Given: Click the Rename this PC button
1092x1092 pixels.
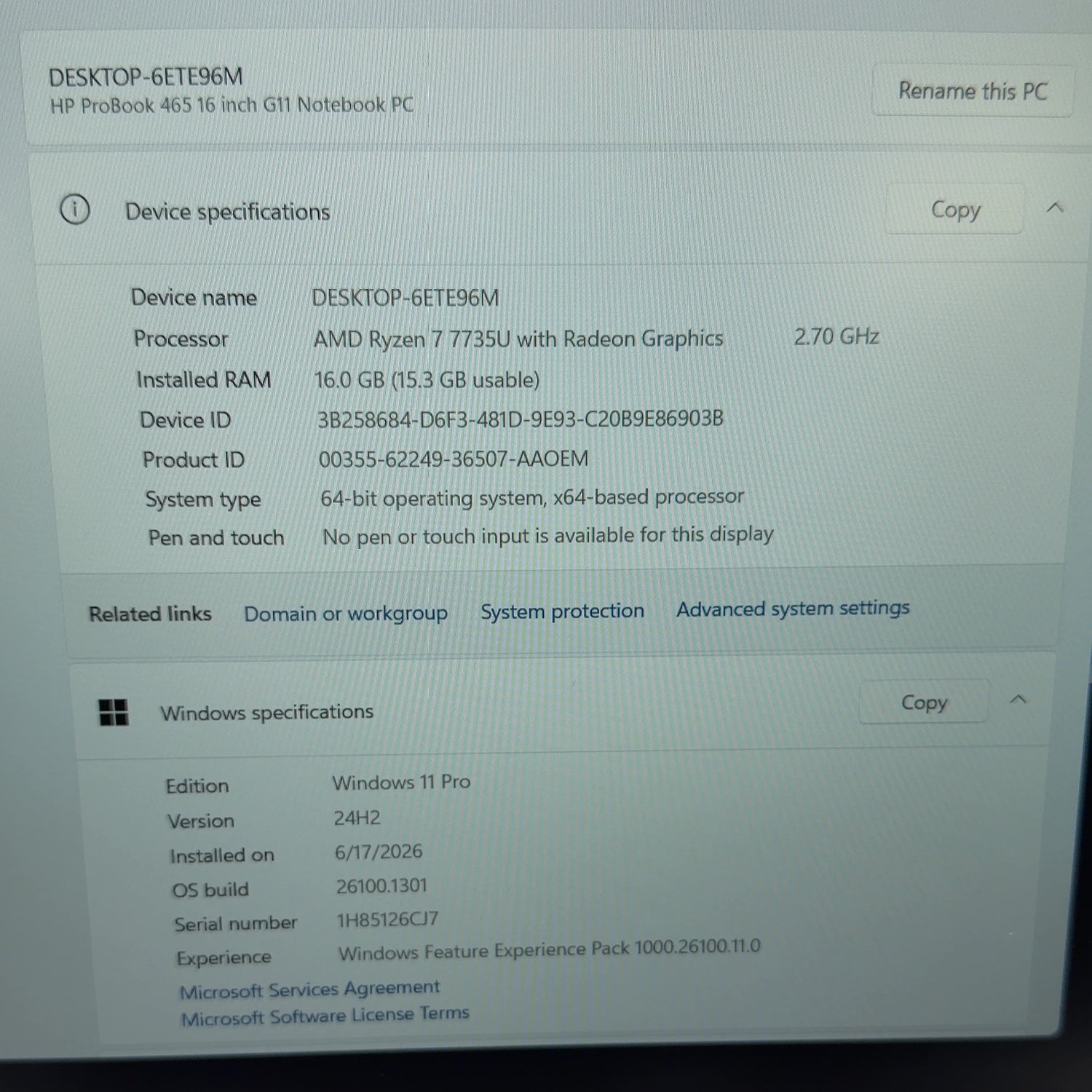Looking at the screenshot, I should [973, 91].
